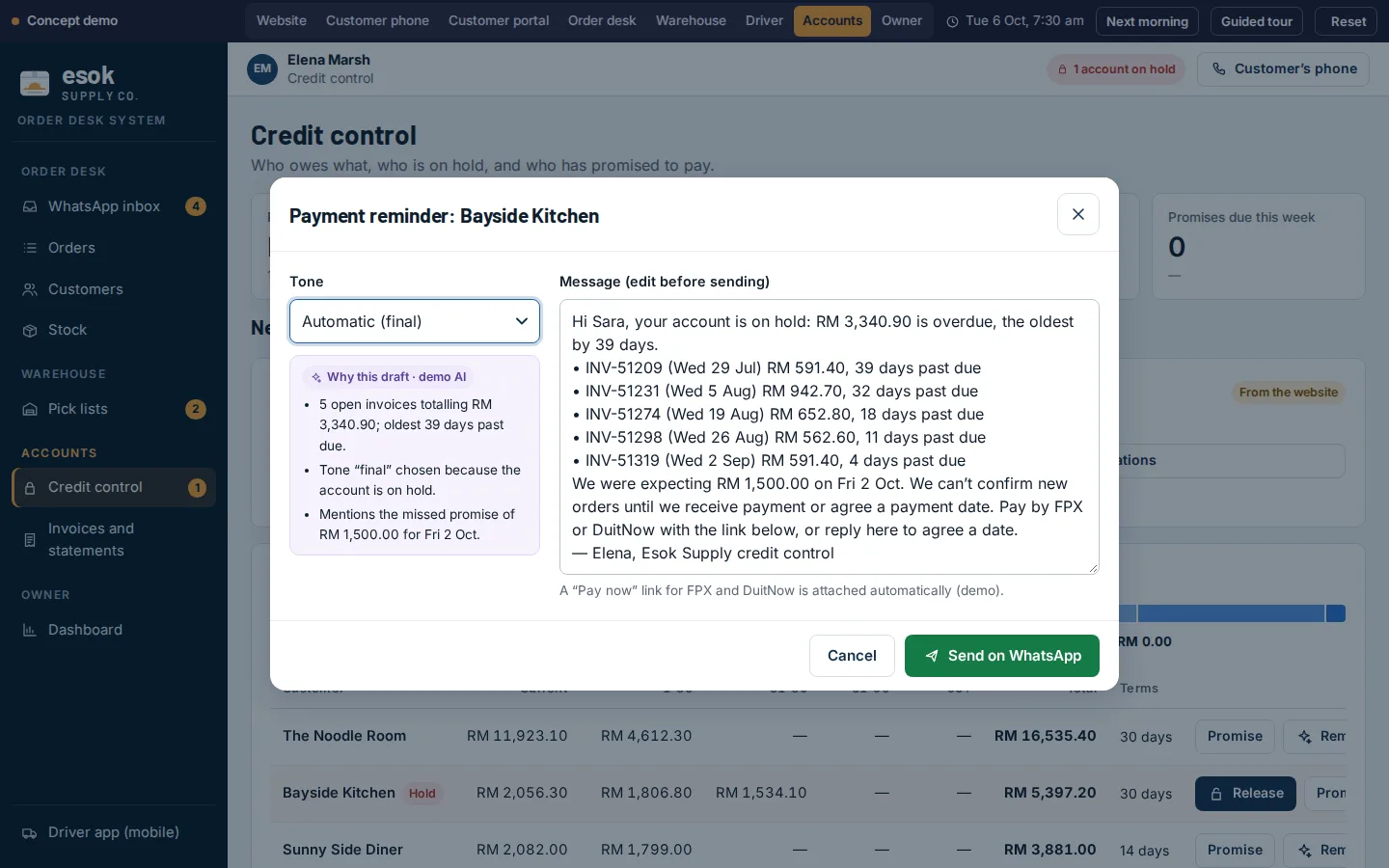Click the WhatsApp inbox badge showing 4
This screenshot has height=868, width=1389.
pos(196,206)
